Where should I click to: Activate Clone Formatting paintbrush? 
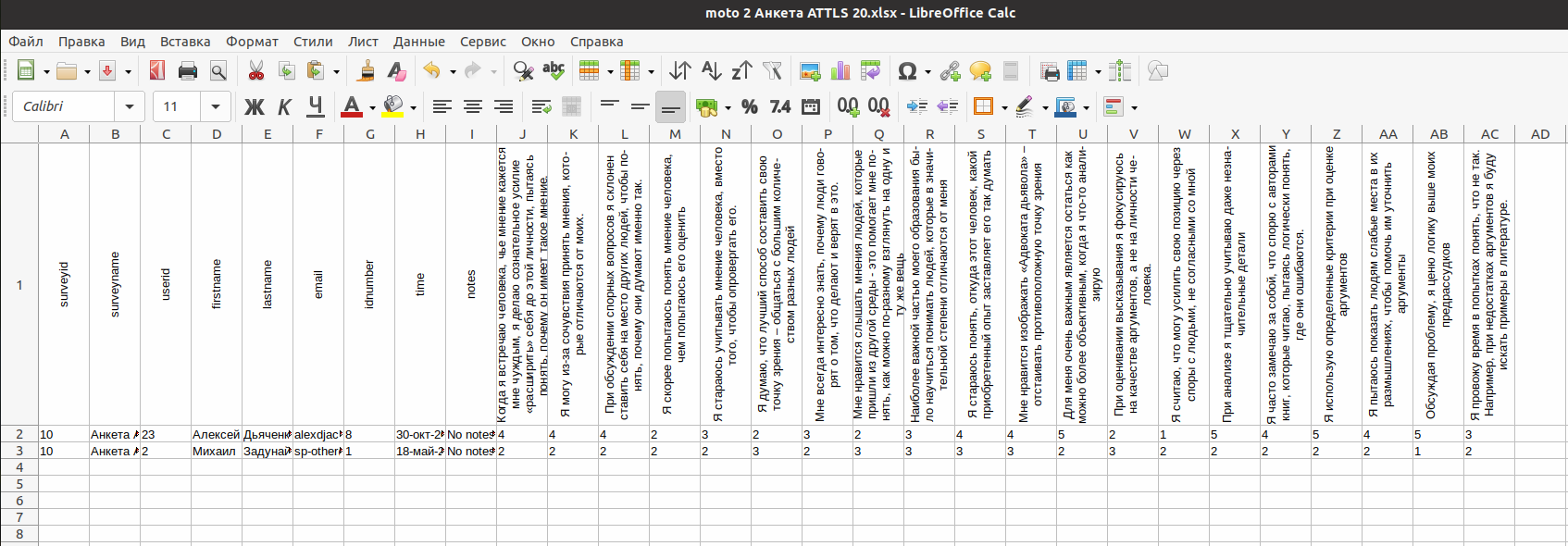(x=367, y=71)
